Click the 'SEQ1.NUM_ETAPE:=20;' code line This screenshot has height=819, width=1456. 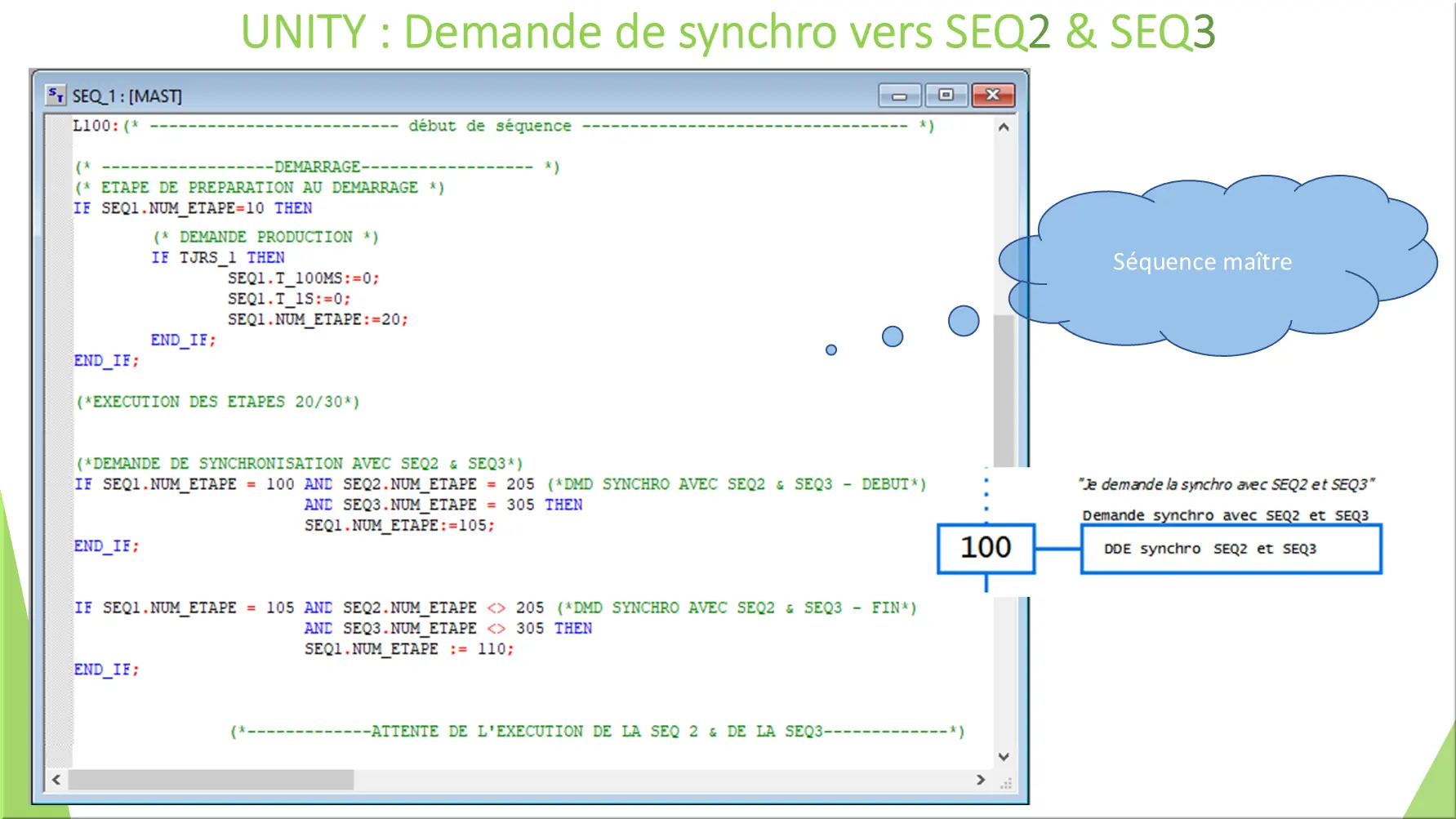(x=318, y=319)
